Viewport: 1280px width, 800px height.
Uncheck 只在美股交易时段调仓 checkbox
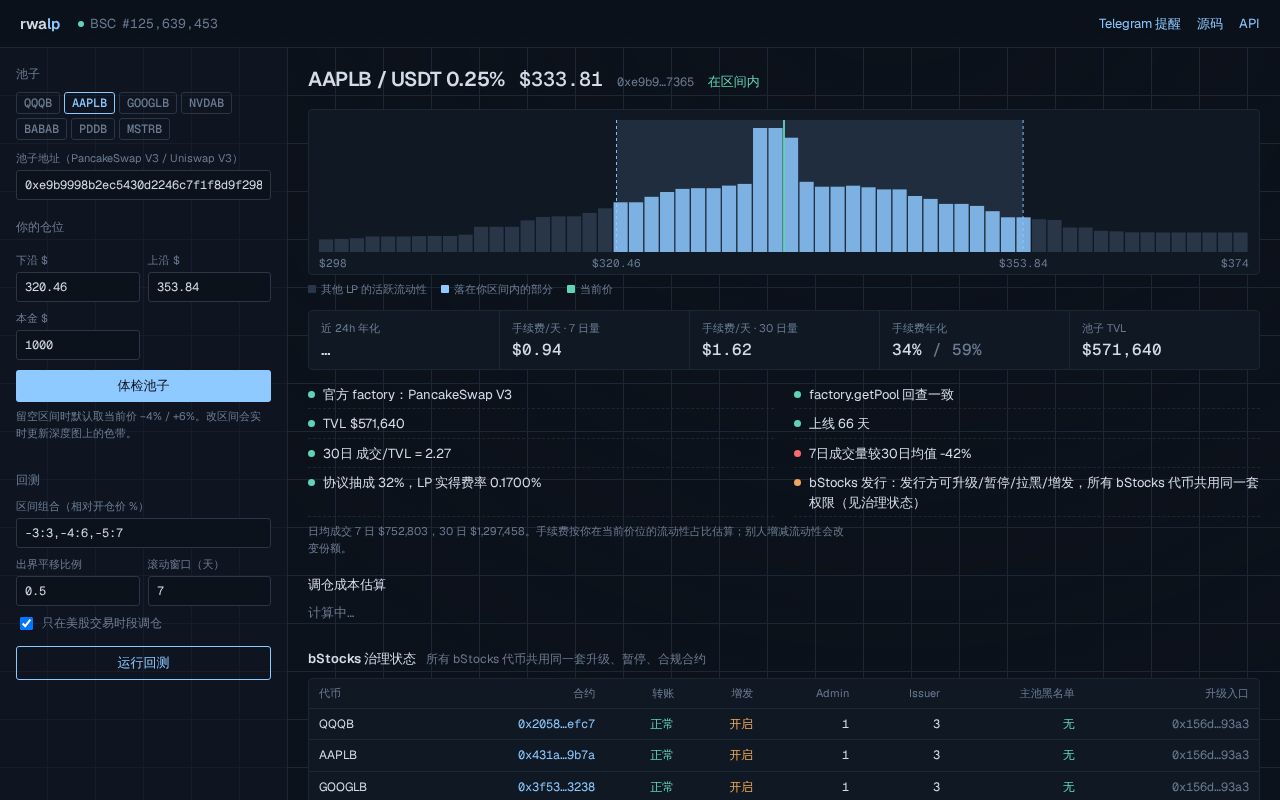(27, 623)
